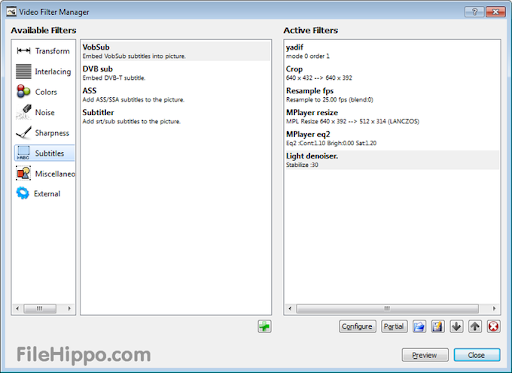
Task: Click the Video Filter Manager title icon
Action: click(x=12, y=12)
